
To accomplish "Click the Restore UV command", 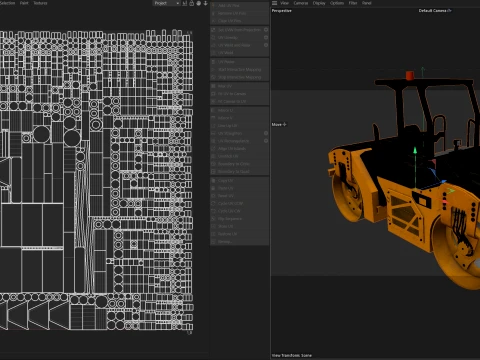I will (x=239, y=234).
